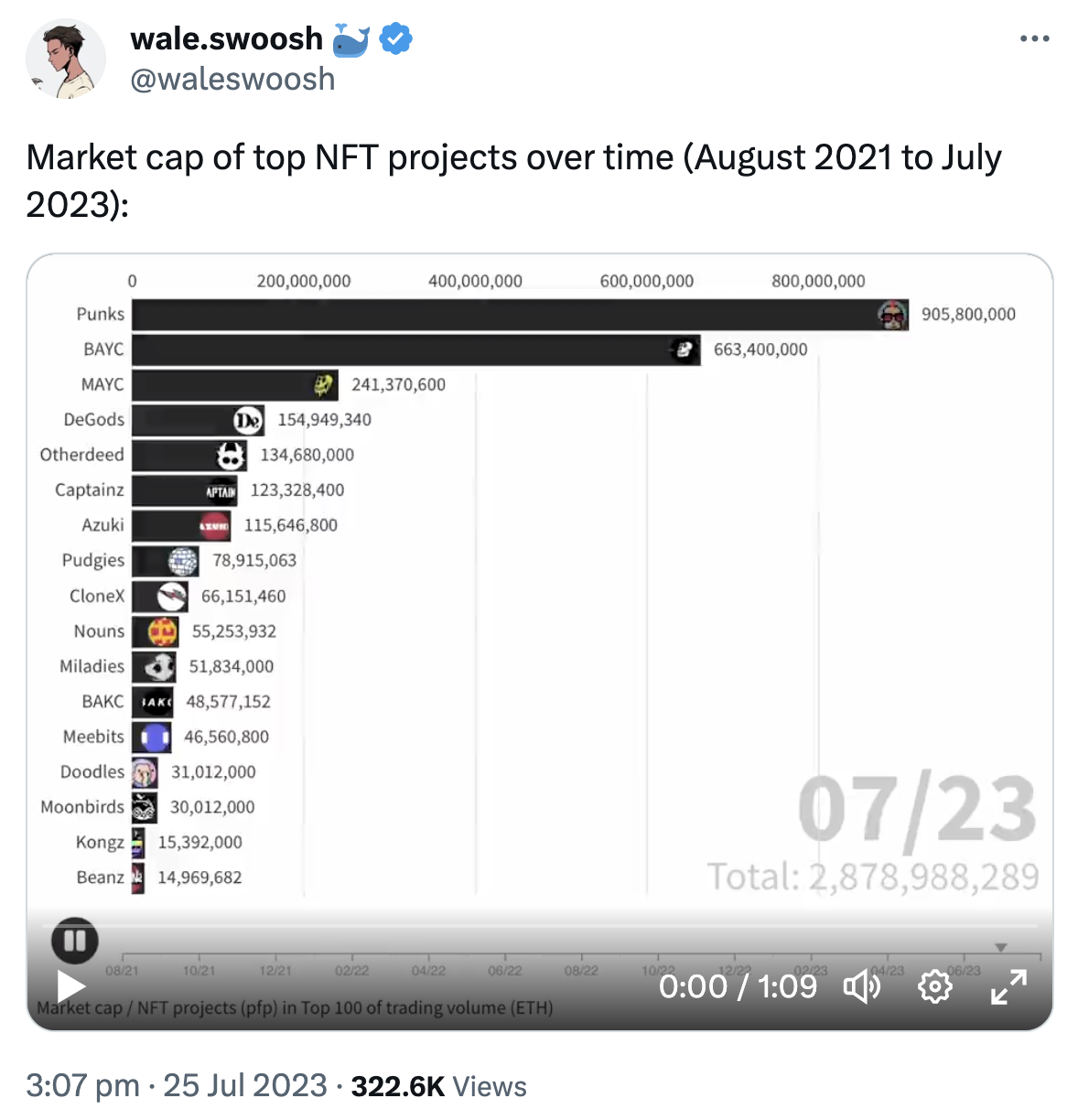Click the whale emoji in the display name
This screenshot has height=1120, width=1078.
click(x=350, y=38)
